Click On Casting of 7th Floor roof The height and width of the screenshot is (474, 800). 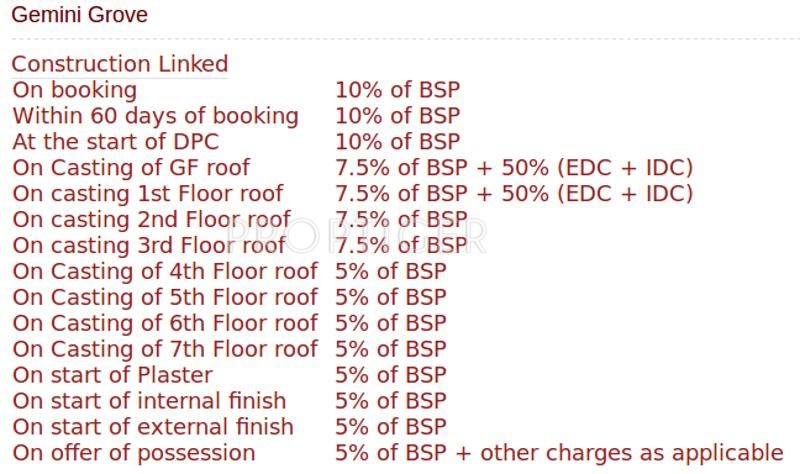click(x=165, y=350)
